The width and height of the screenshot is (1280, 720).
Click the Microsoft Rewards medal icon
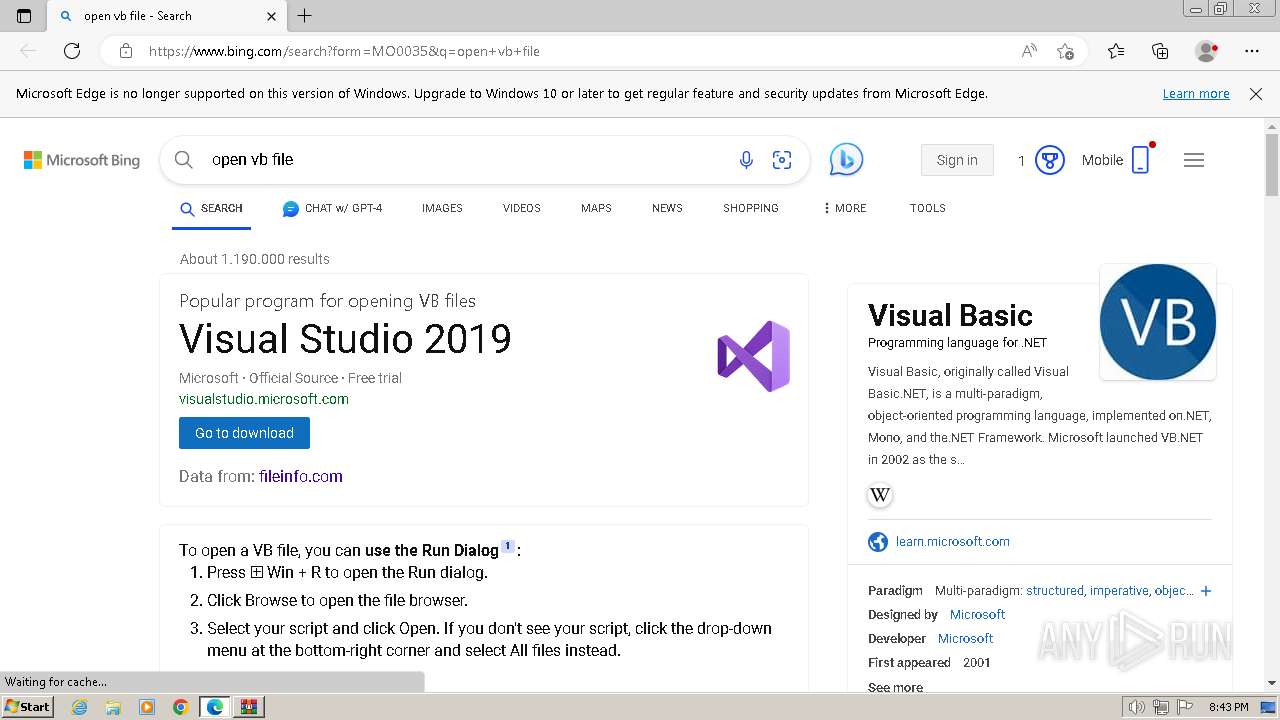1049,160
